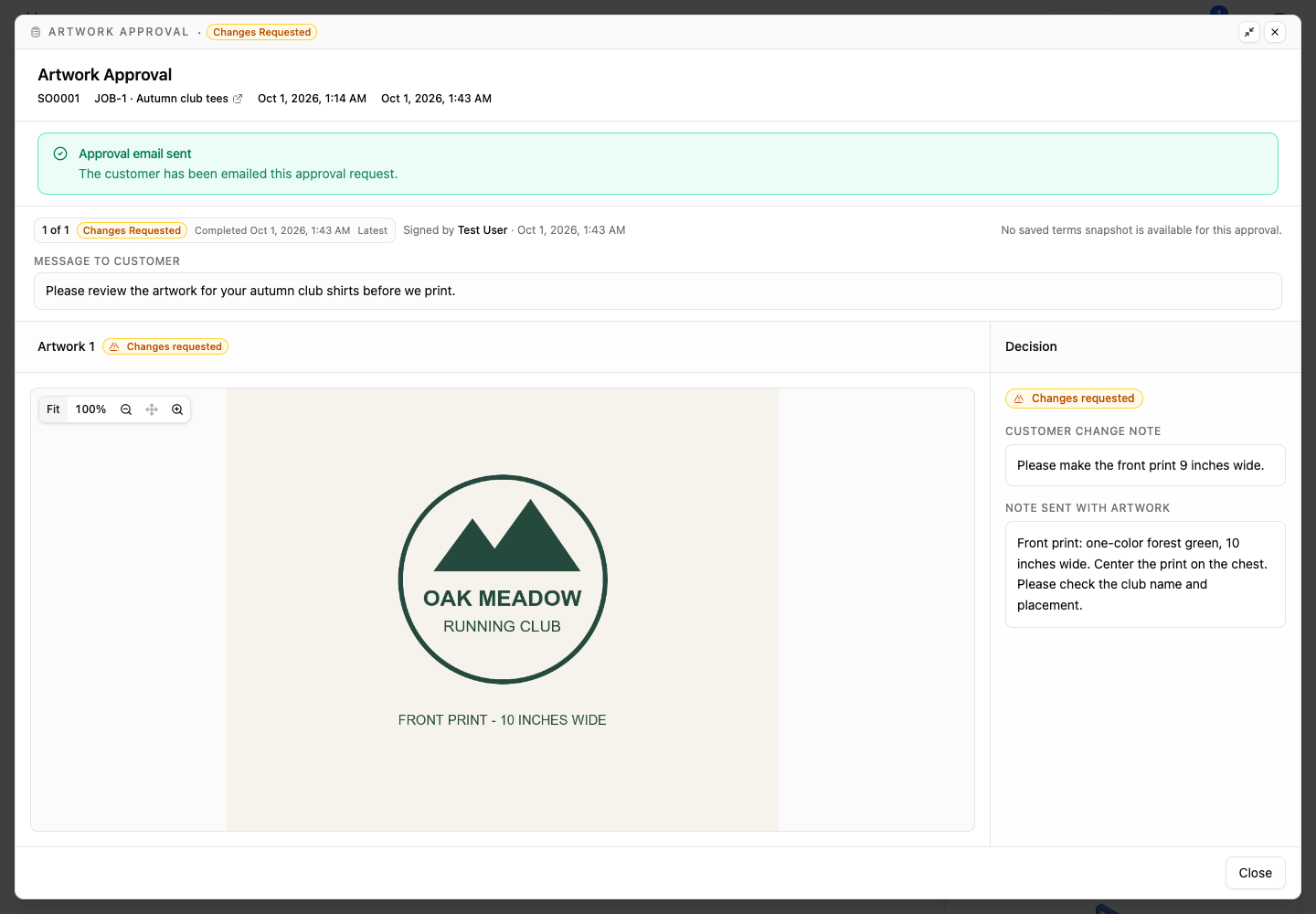This screenshot has width=1316, height=914.
Task: Click the Fit view button
Action: [x=53, y=409]
